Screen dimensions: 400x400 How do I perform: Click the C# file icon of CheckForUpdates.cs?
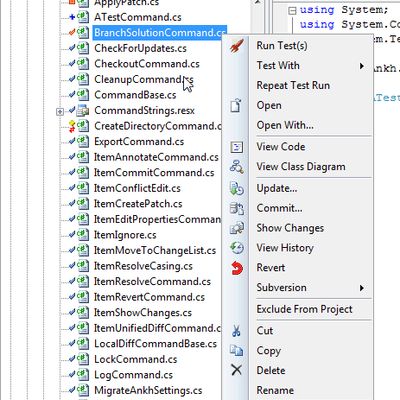(83, 48)
